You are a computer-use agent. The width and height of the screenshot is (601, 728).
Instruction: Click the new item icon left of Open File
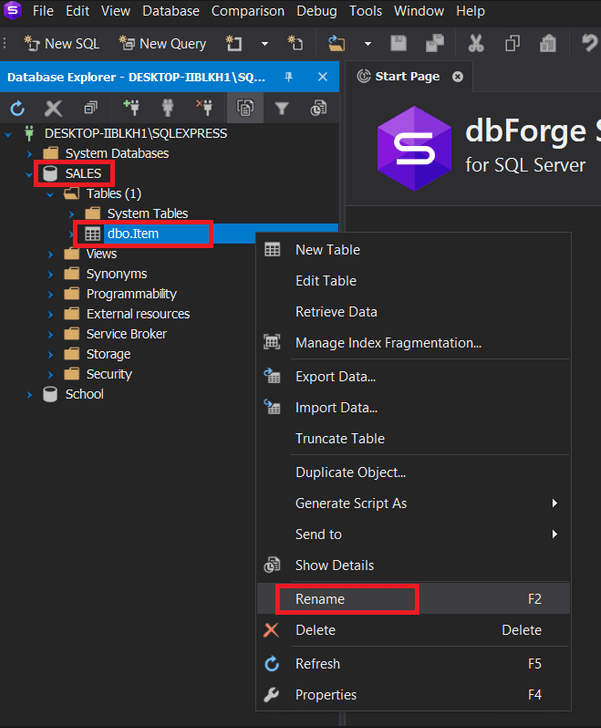(x=295, y=44)
